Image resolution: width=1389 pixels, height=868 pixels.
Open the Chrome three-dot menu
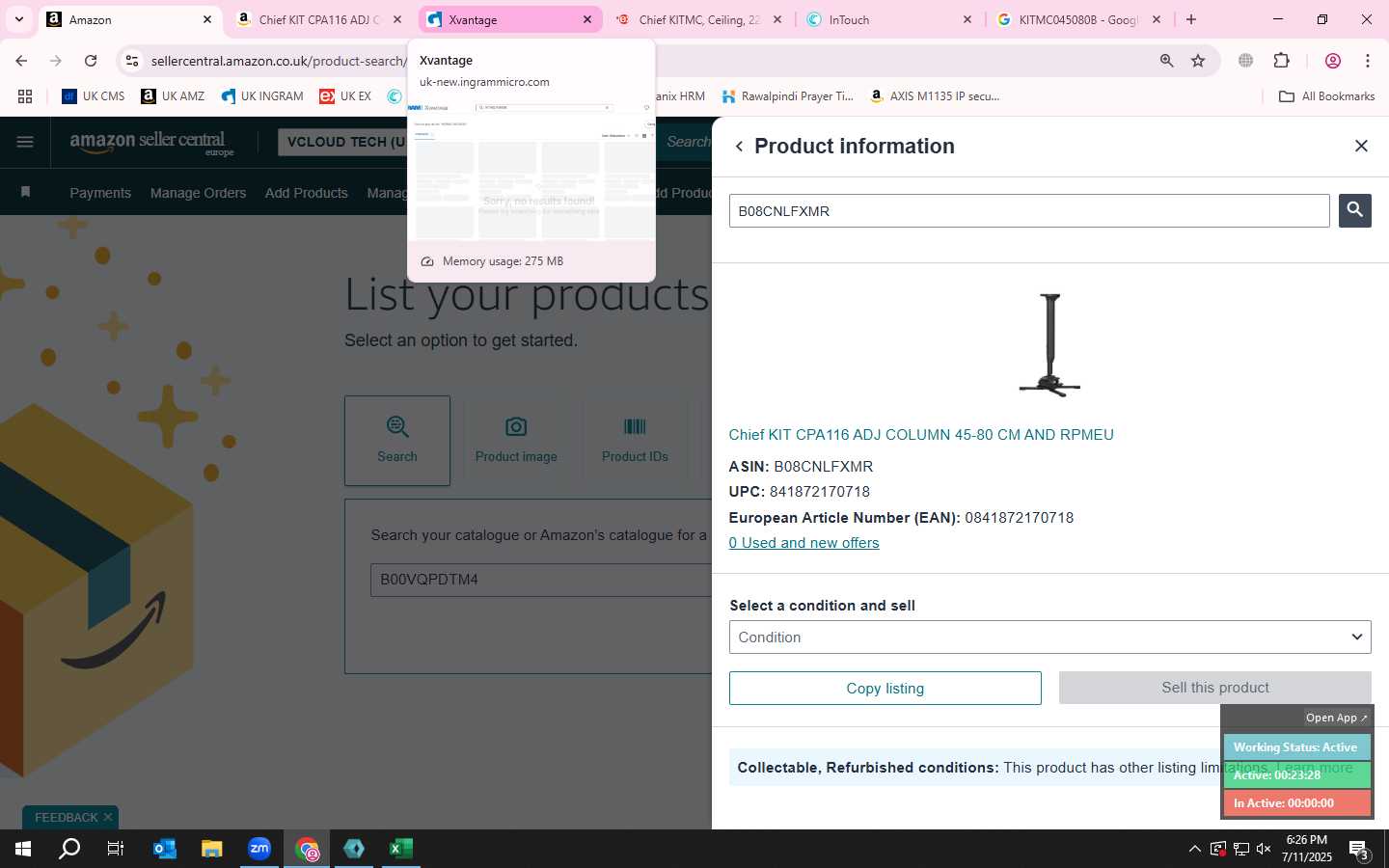(1368, 61)
